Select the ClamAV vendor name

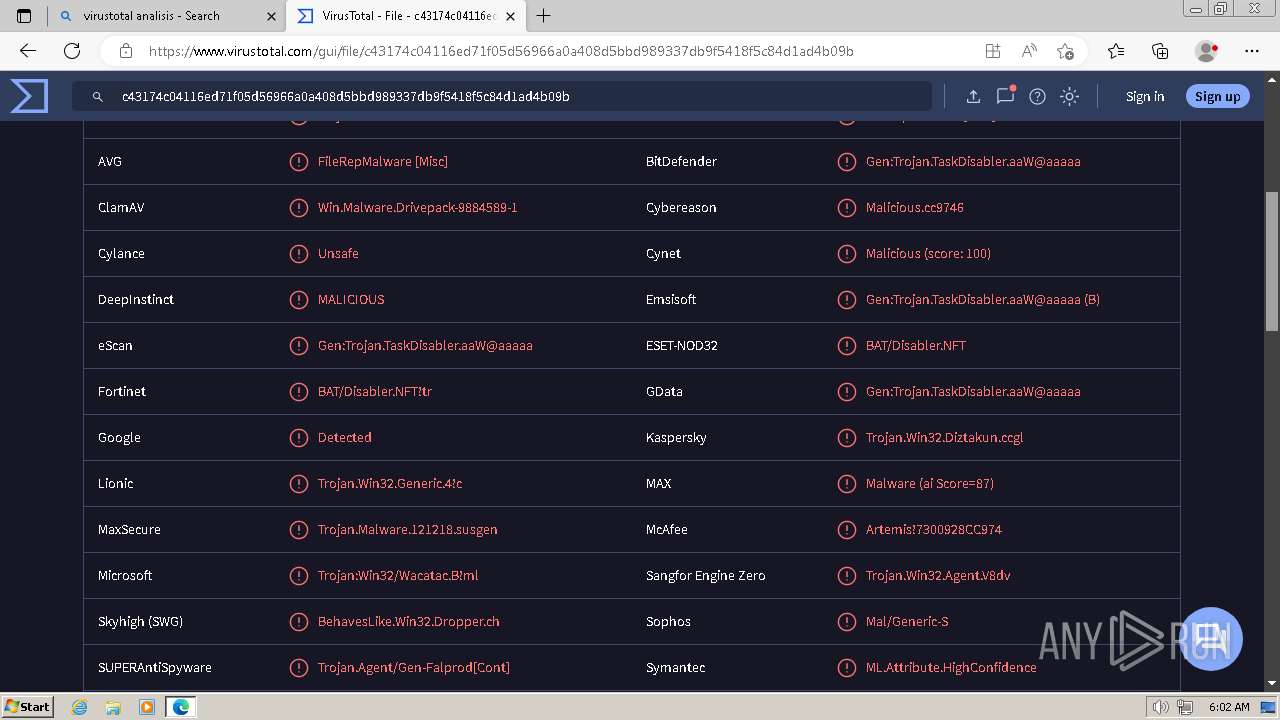121,208
